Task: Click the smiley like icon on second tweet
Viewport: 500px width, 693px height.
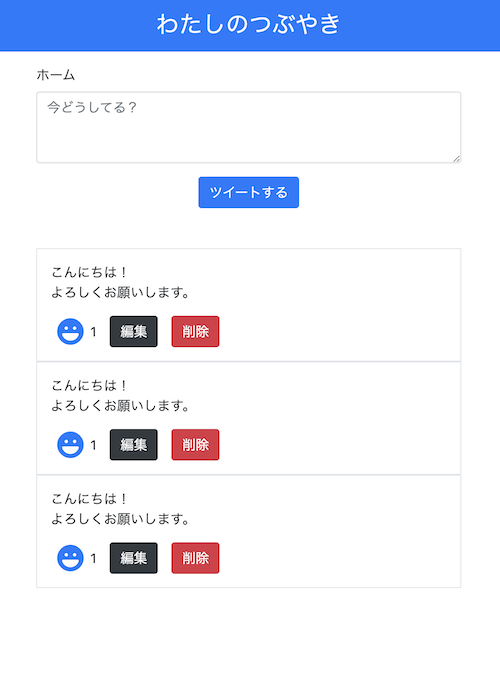Action: 70,445
